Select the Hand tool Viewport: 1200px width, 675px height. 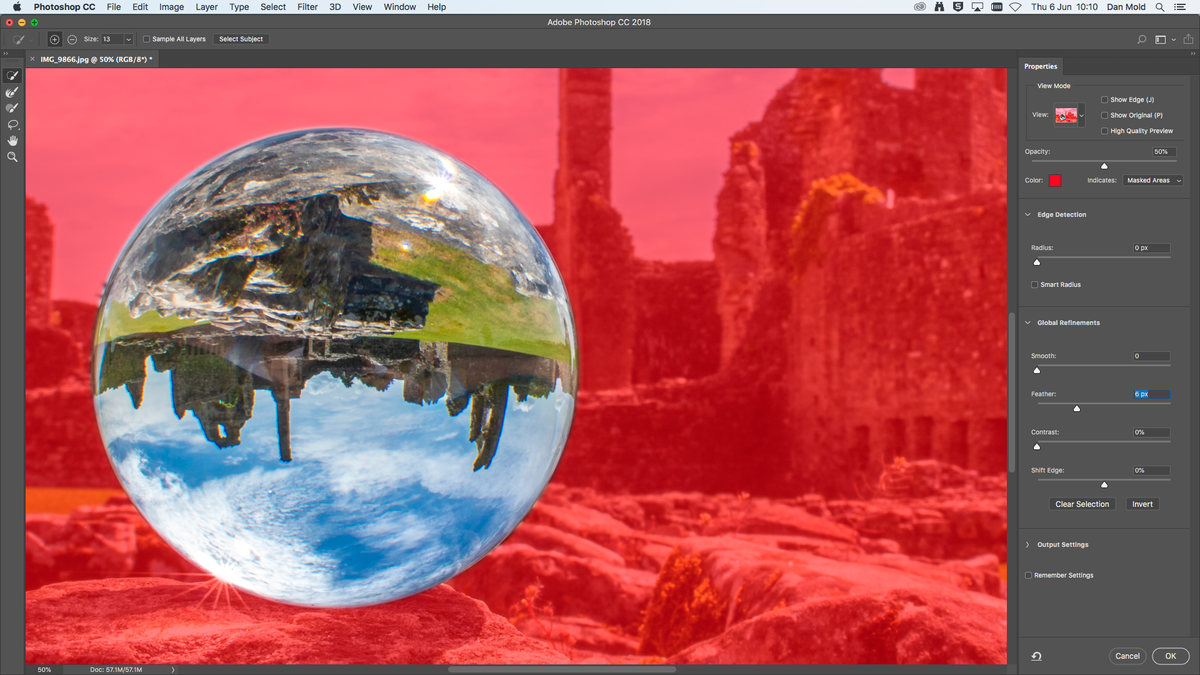[12, 140]
